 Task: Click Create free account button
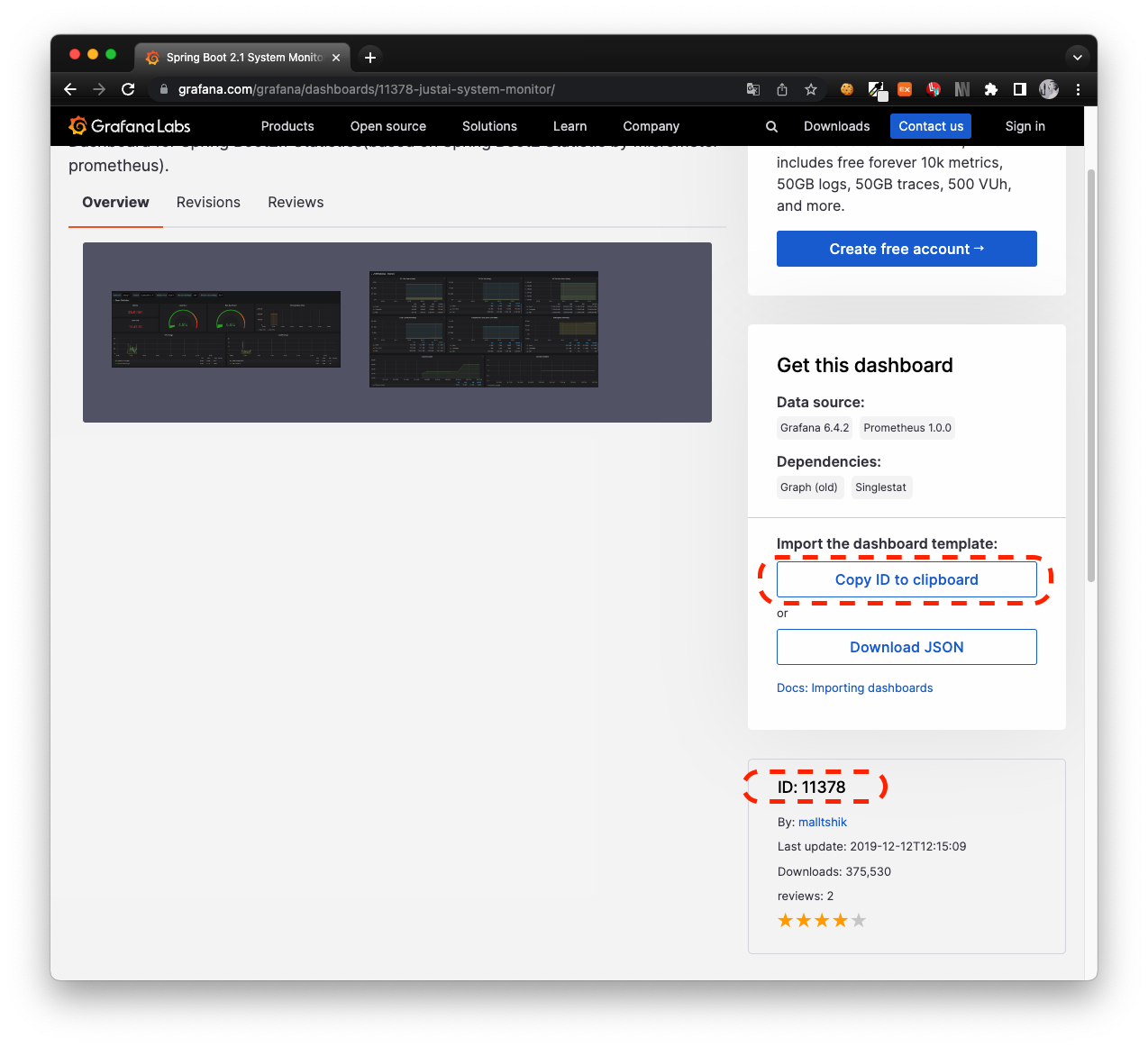907,249
